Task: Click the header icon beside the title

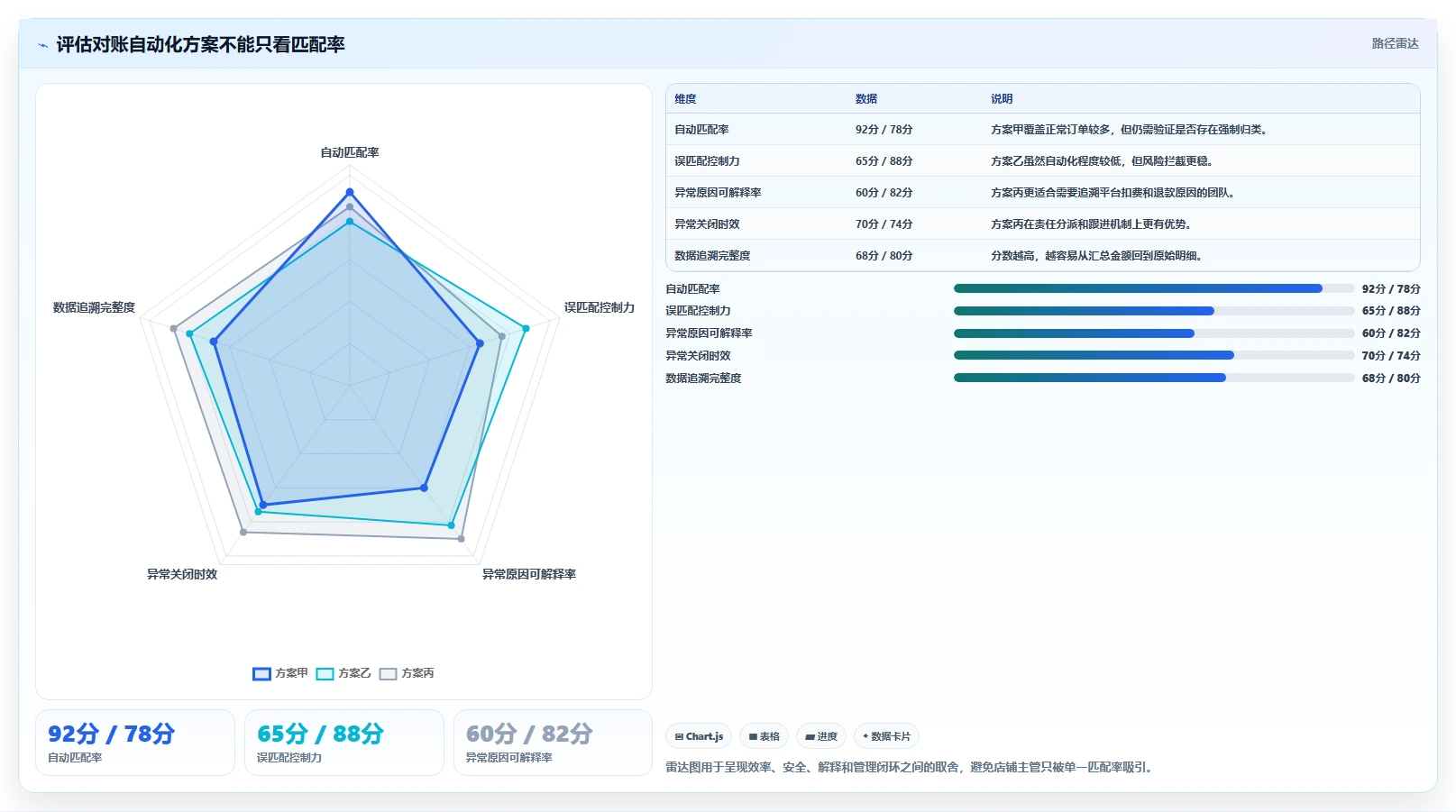Action: click(42, 45)
